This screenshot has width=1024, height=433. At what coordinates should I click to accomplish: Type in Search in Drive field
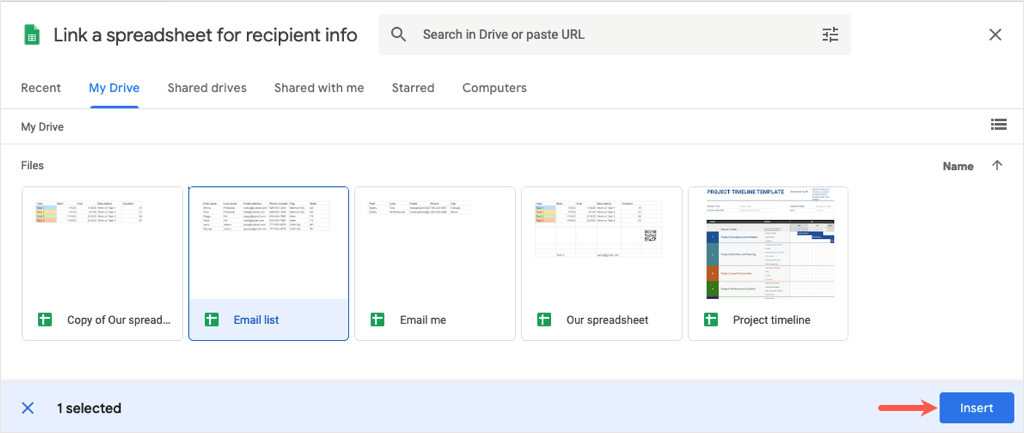(x=610, y=35)
